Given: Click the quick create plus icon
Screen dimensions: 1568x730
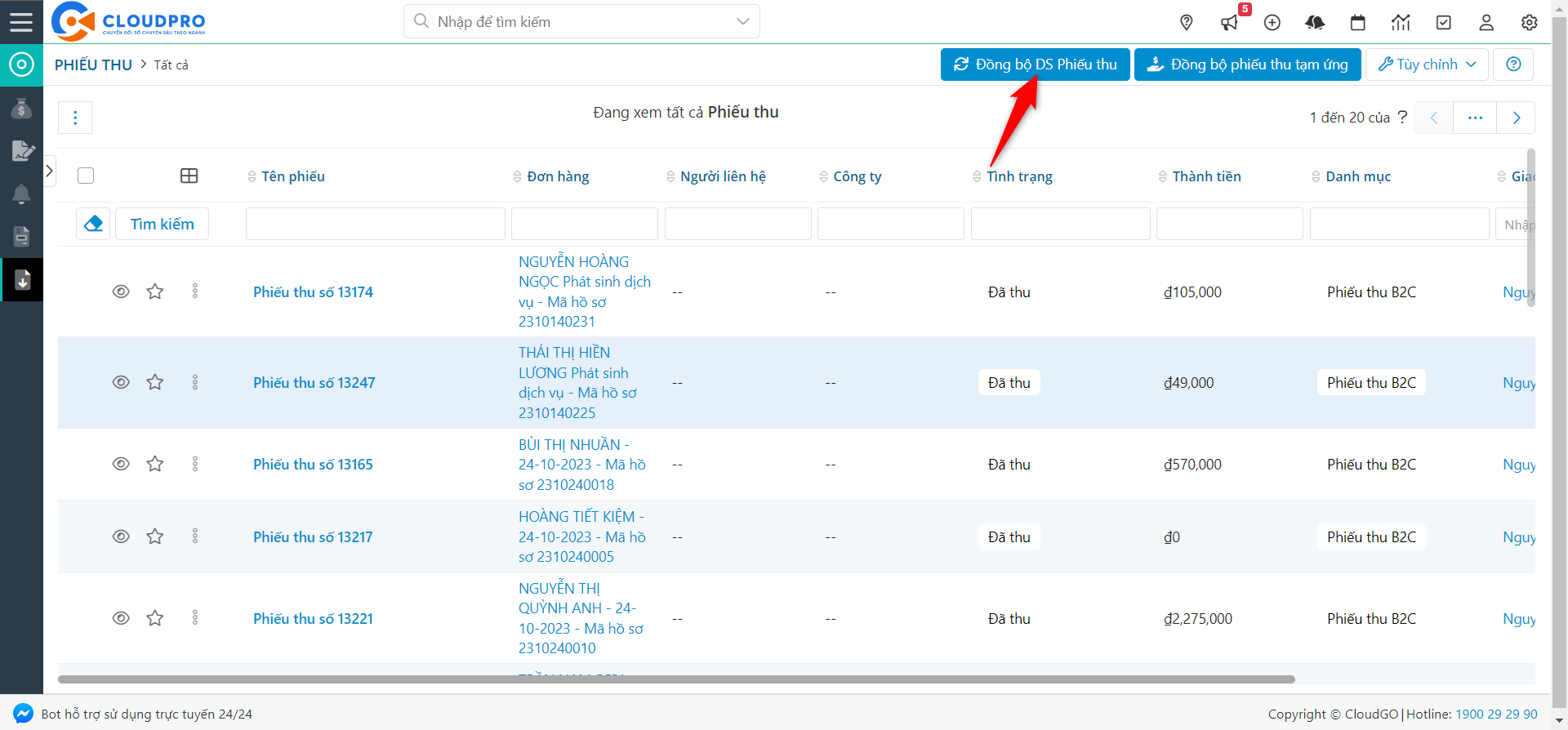Looking at the screenshot, I should click(1272, 22).
